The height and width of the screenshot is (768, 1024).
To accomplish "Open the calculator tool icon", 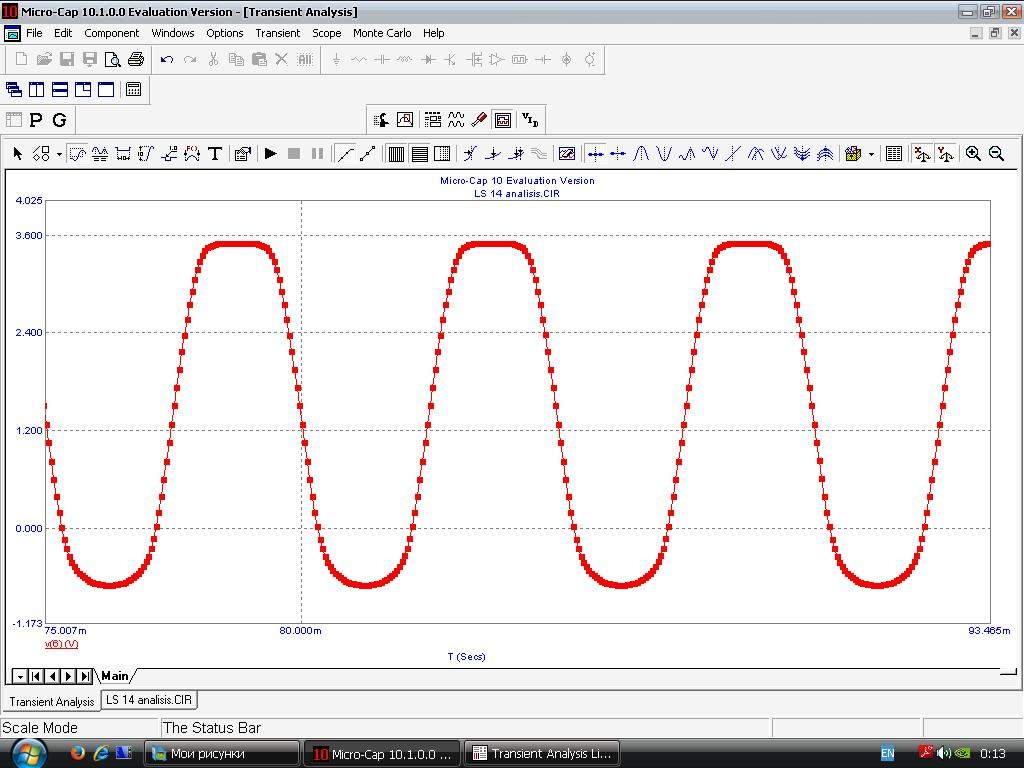I will (x=132, y=90).
